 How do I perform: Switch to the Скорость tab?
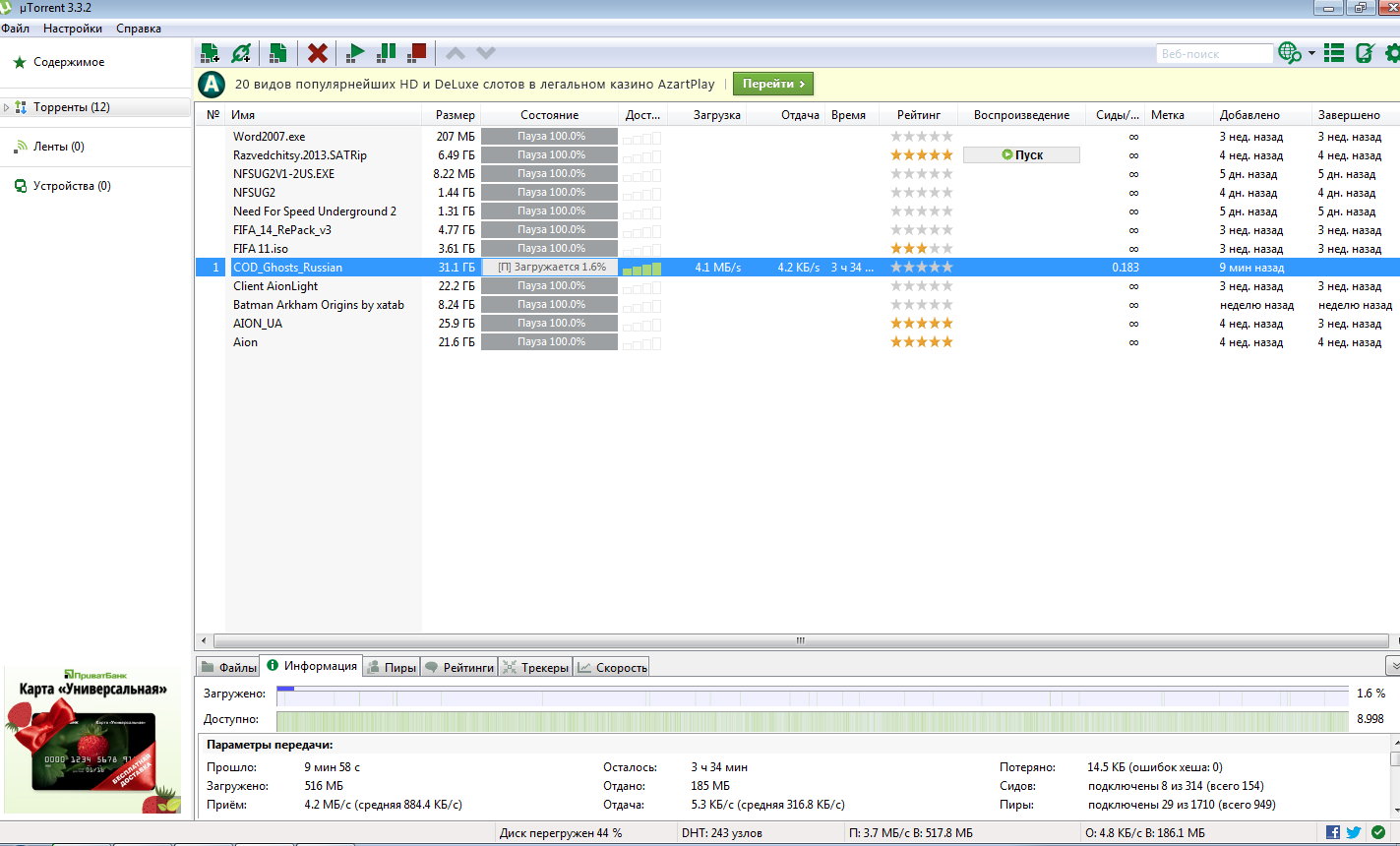[611, 667]
